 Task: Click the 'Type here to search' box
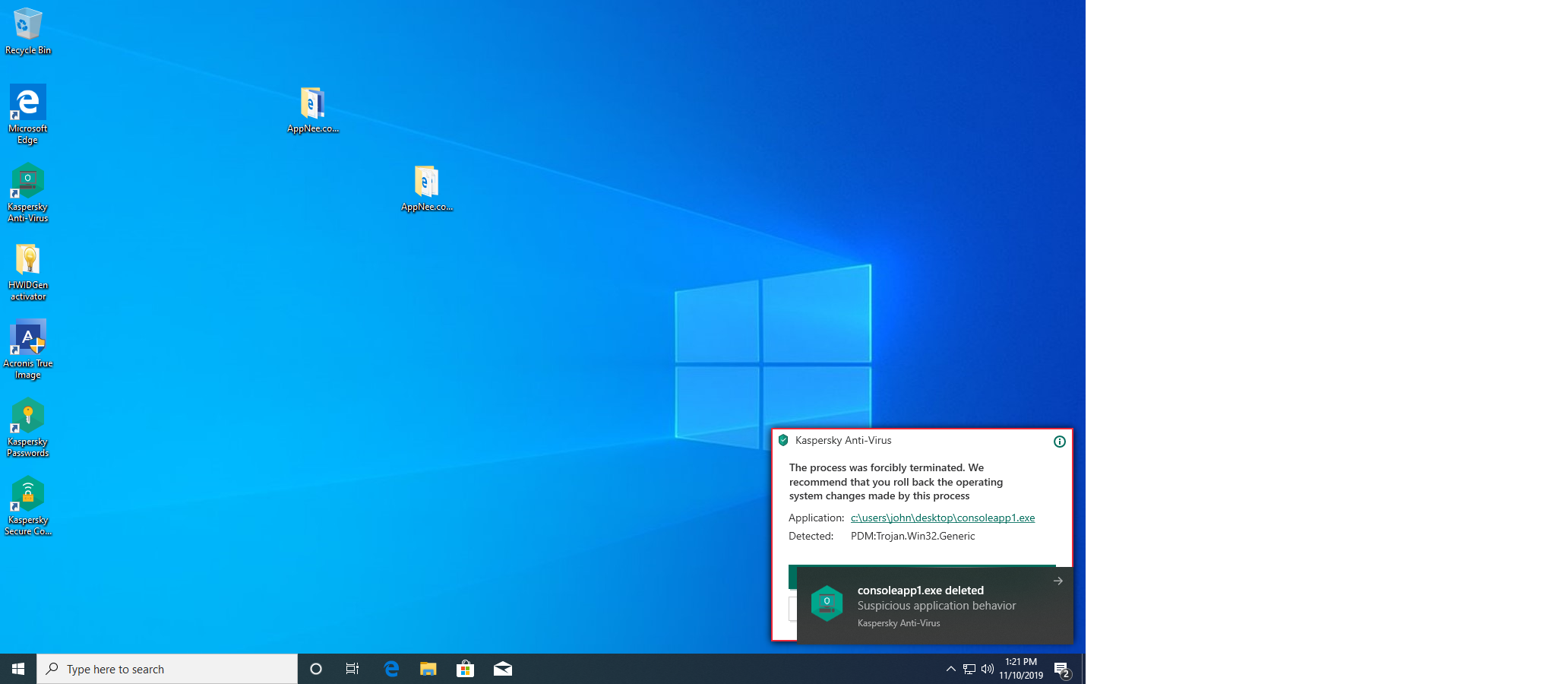click(167, 669)
